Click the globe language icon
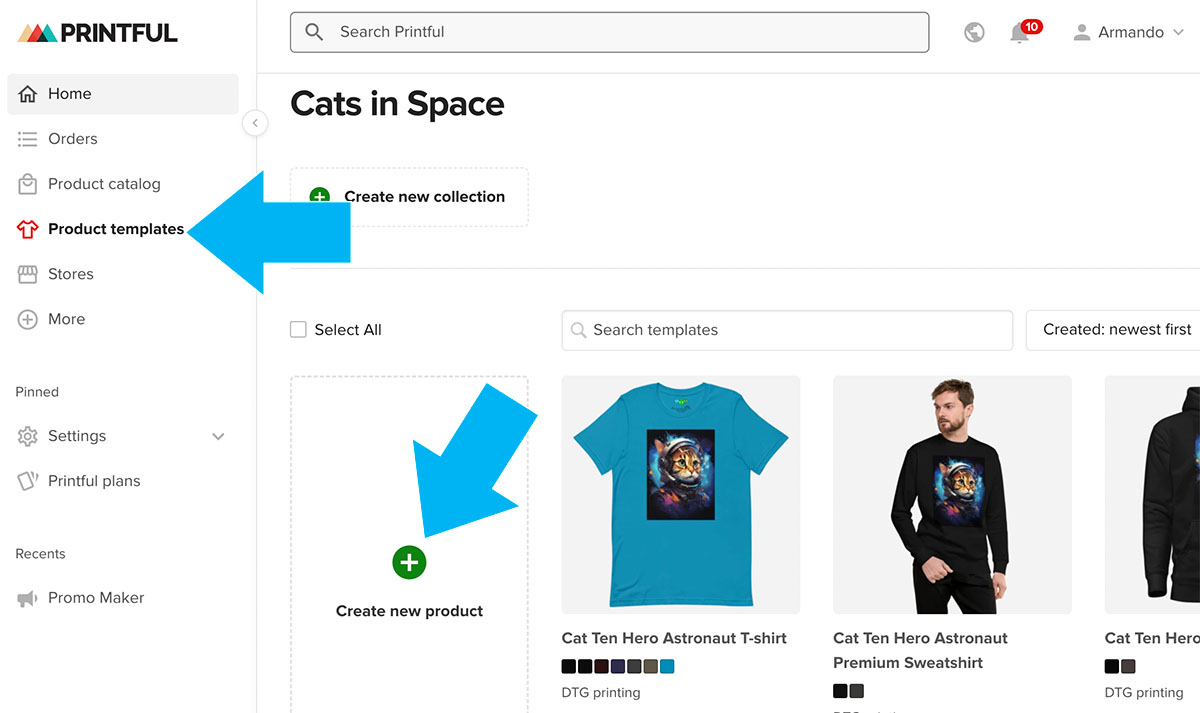This screenshot has height=713, width=1200. (x=974, y=33)
